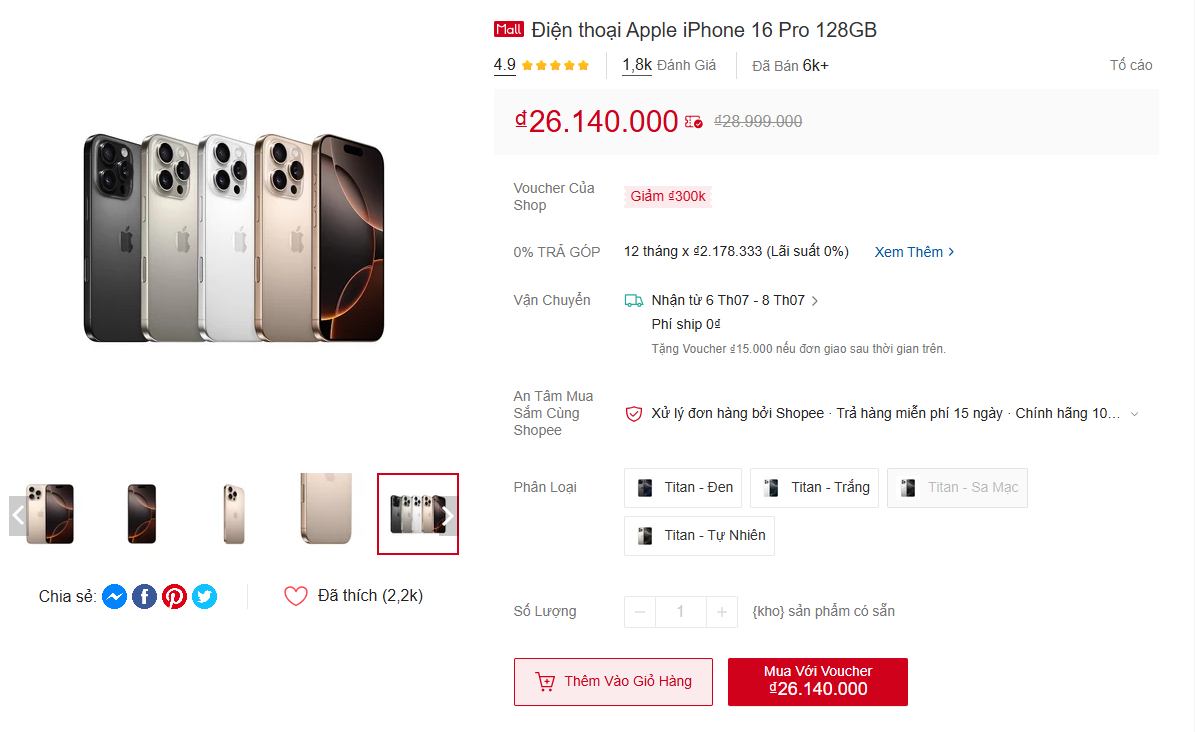This screenshot has height=732, width=1195.
Task: Share the product on Pinterest
Action: [x=174, y=596]
